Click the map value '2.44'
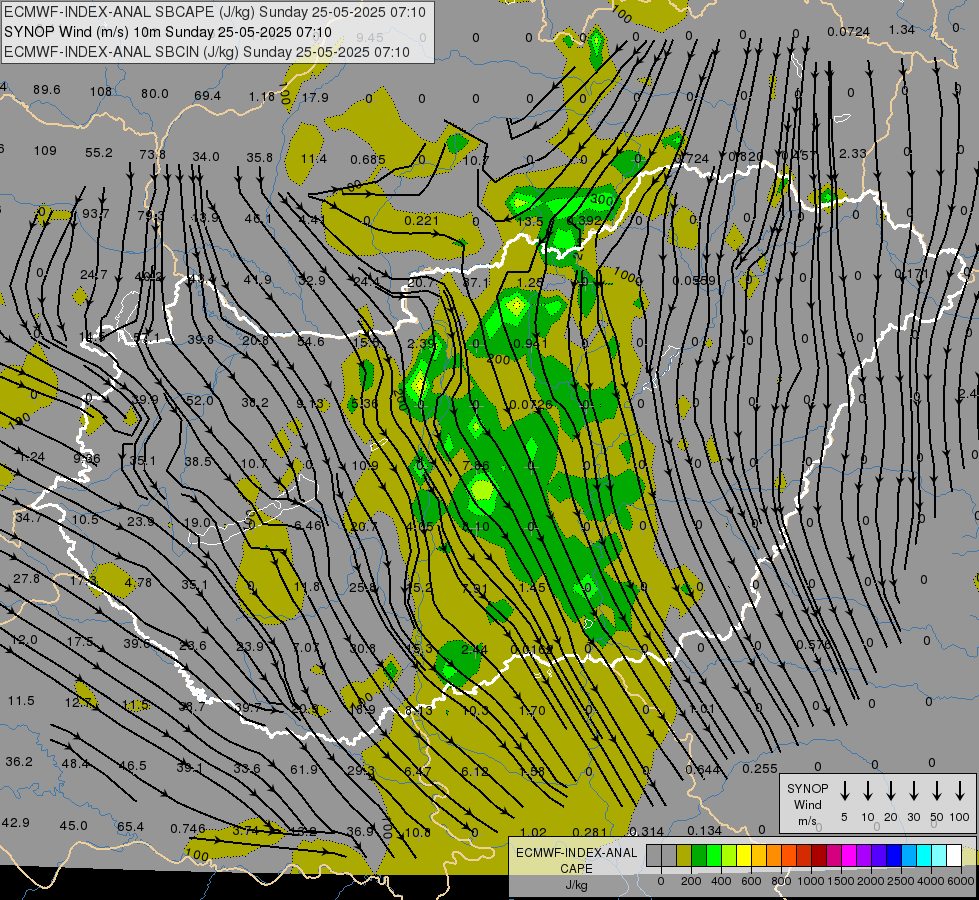Screen dimensions: 979x900 tap(474, 650)
